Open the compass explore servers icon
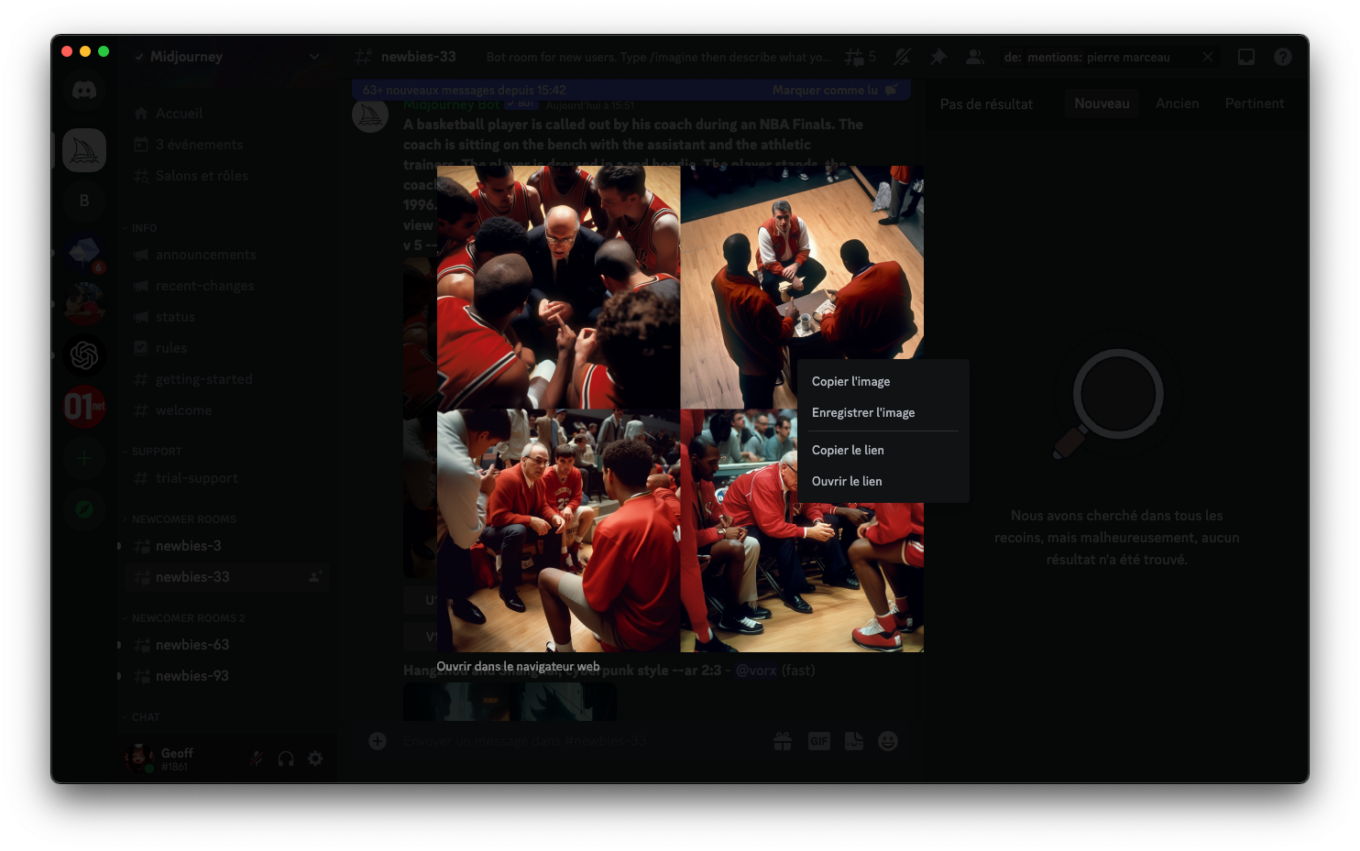Screen dimensions: 1360x851 (x=84, y=509)
